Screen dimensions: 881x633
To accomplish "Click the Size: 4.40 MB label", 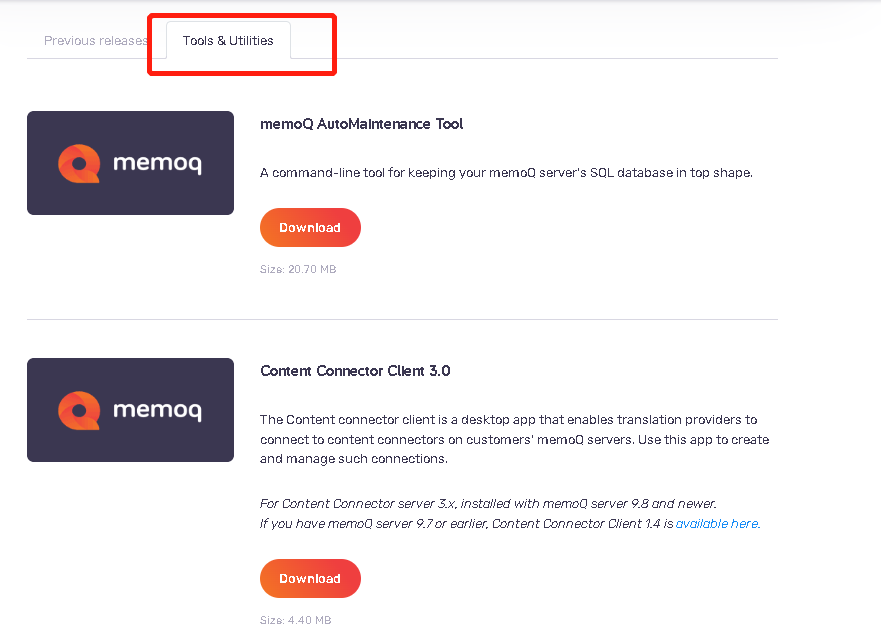I will [296, 620].
